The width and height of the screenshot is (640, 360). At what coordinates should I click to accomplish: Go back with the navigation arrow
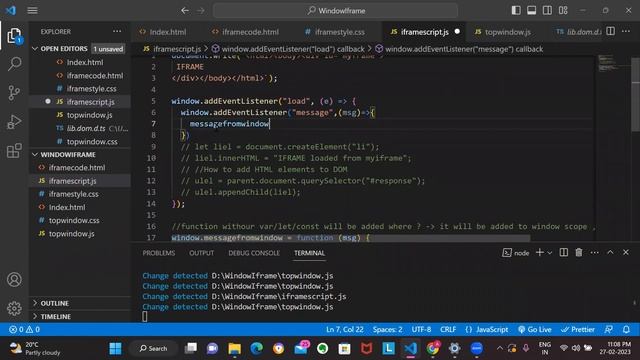pos(185,11)
